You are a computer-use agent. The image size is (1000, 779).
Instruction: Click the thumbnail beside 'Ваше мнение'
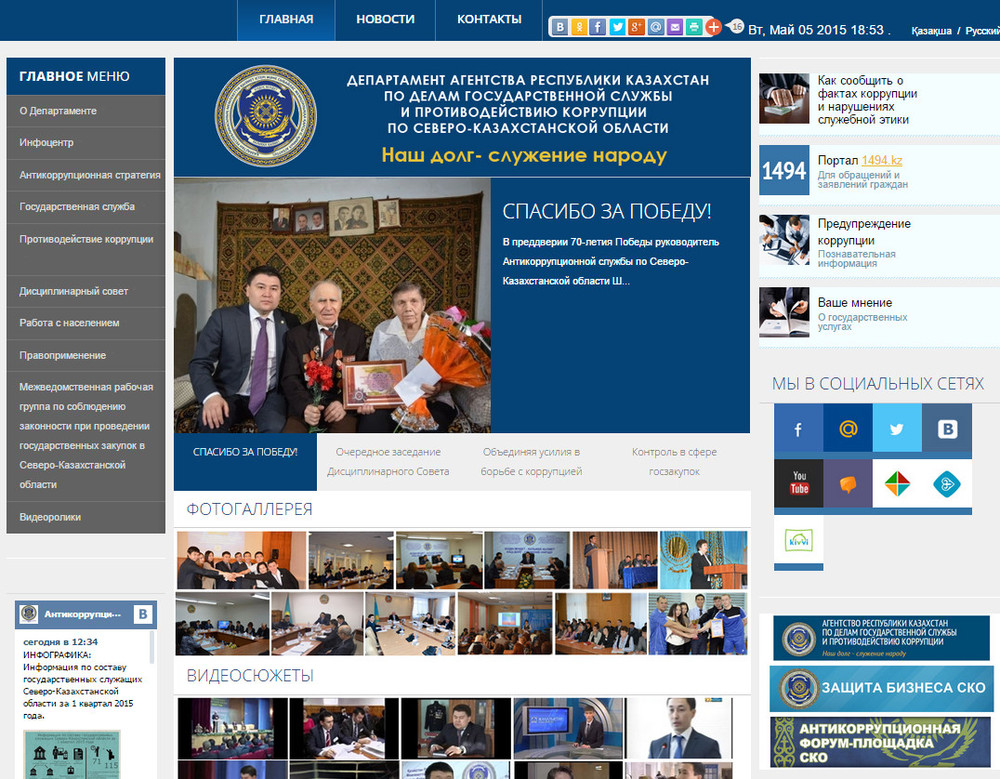pos(784,312)
